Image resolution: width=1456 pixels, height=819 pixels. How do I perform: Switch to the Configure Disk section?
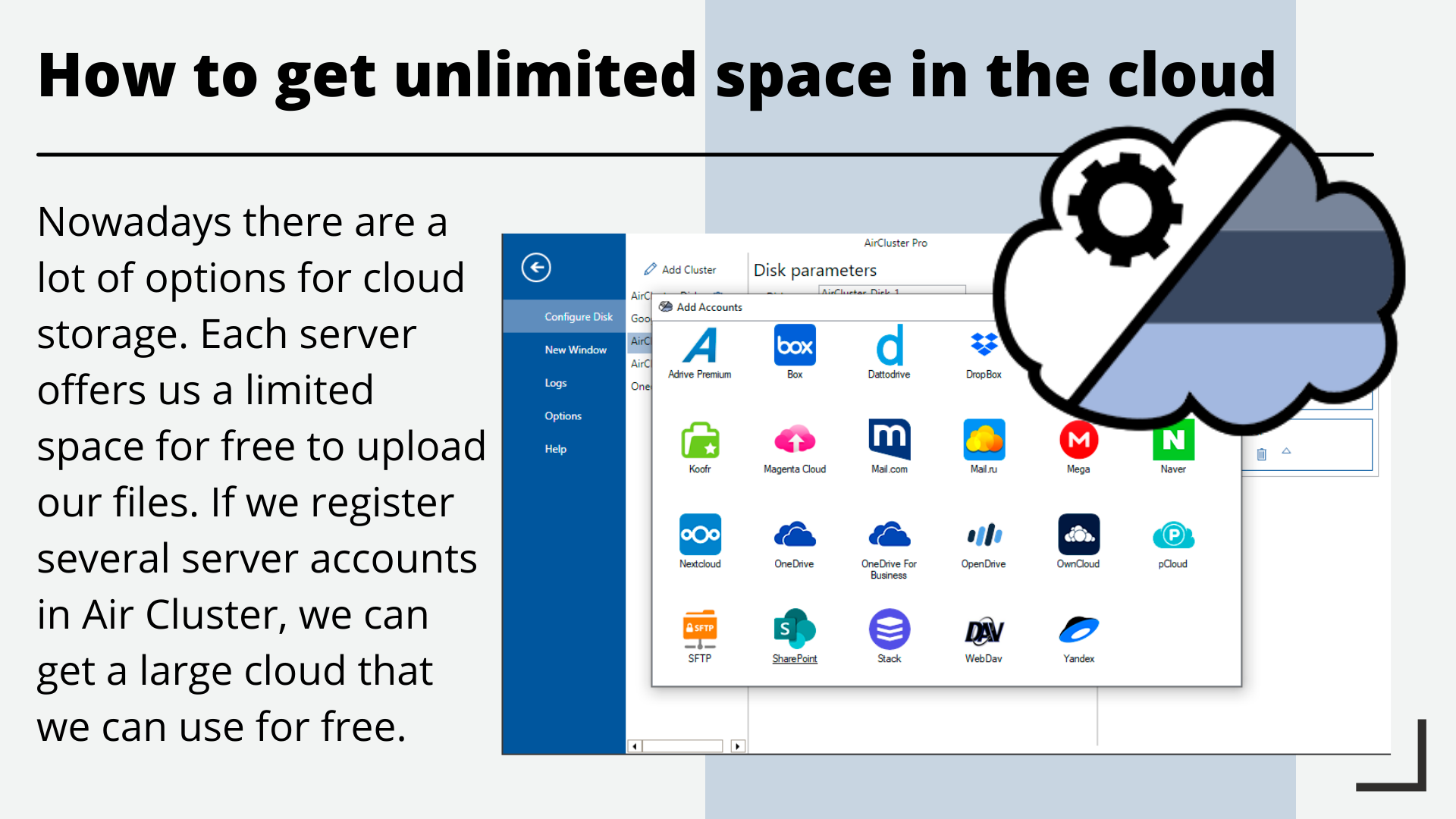[x=578, y=316]
